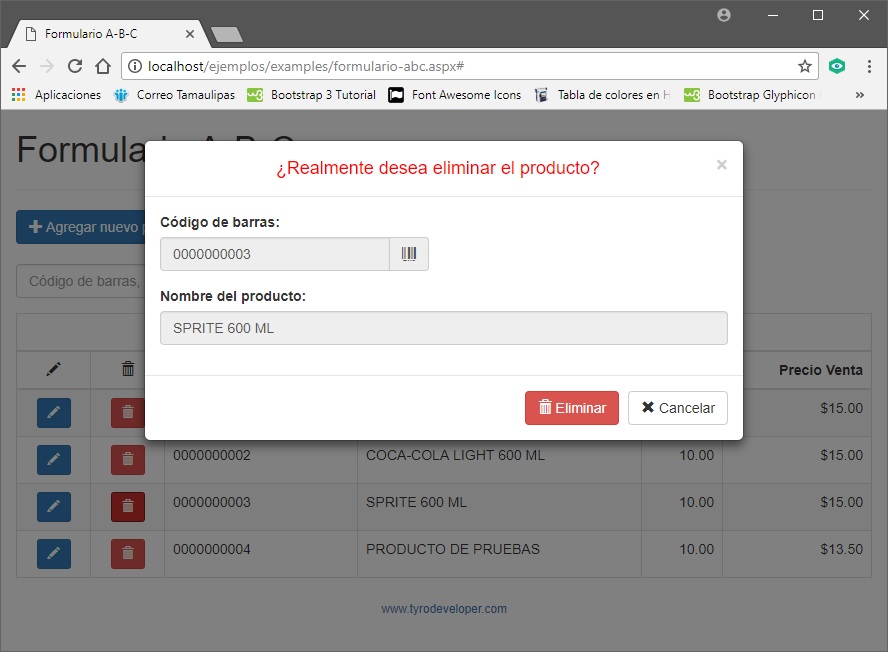Click the trash icon on PRODUCTO DE PRUEBAS row
The height and width of the screenshot is (652, 888).
tap(127, 553)
